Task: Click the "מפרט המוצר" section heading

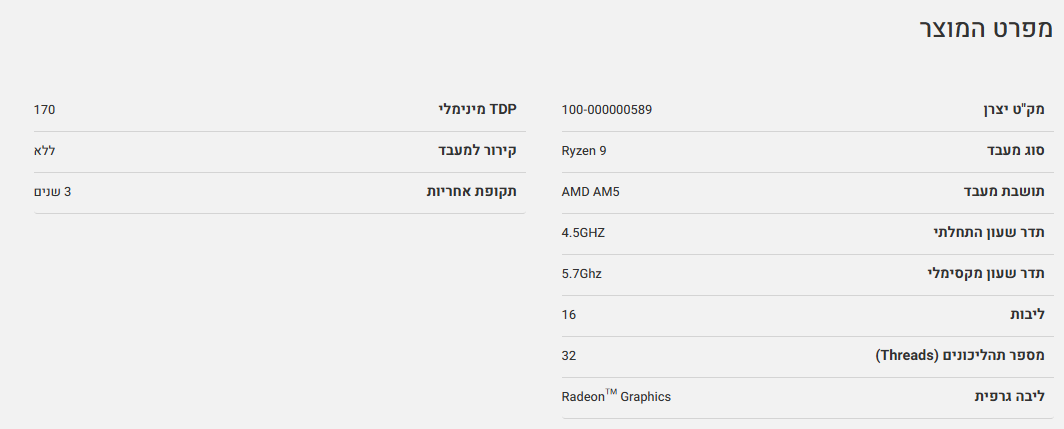Action: 985,29
